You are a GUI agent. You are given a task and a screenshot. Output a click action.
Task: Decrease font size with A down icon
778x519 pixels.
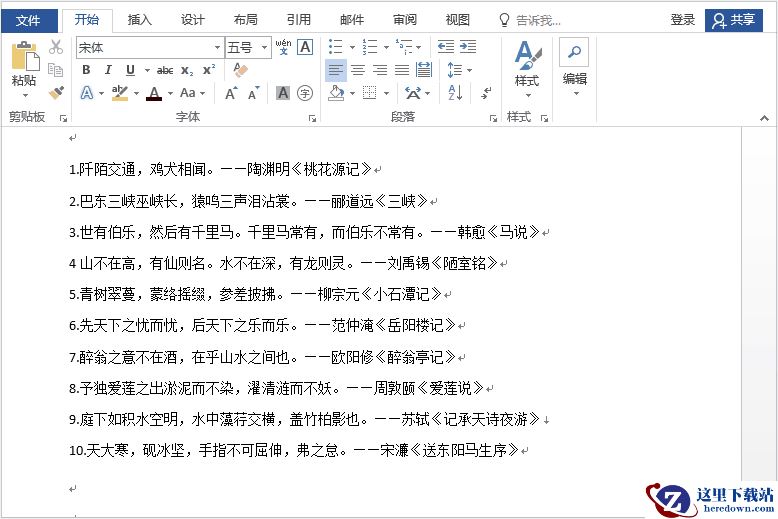[254, 93]
